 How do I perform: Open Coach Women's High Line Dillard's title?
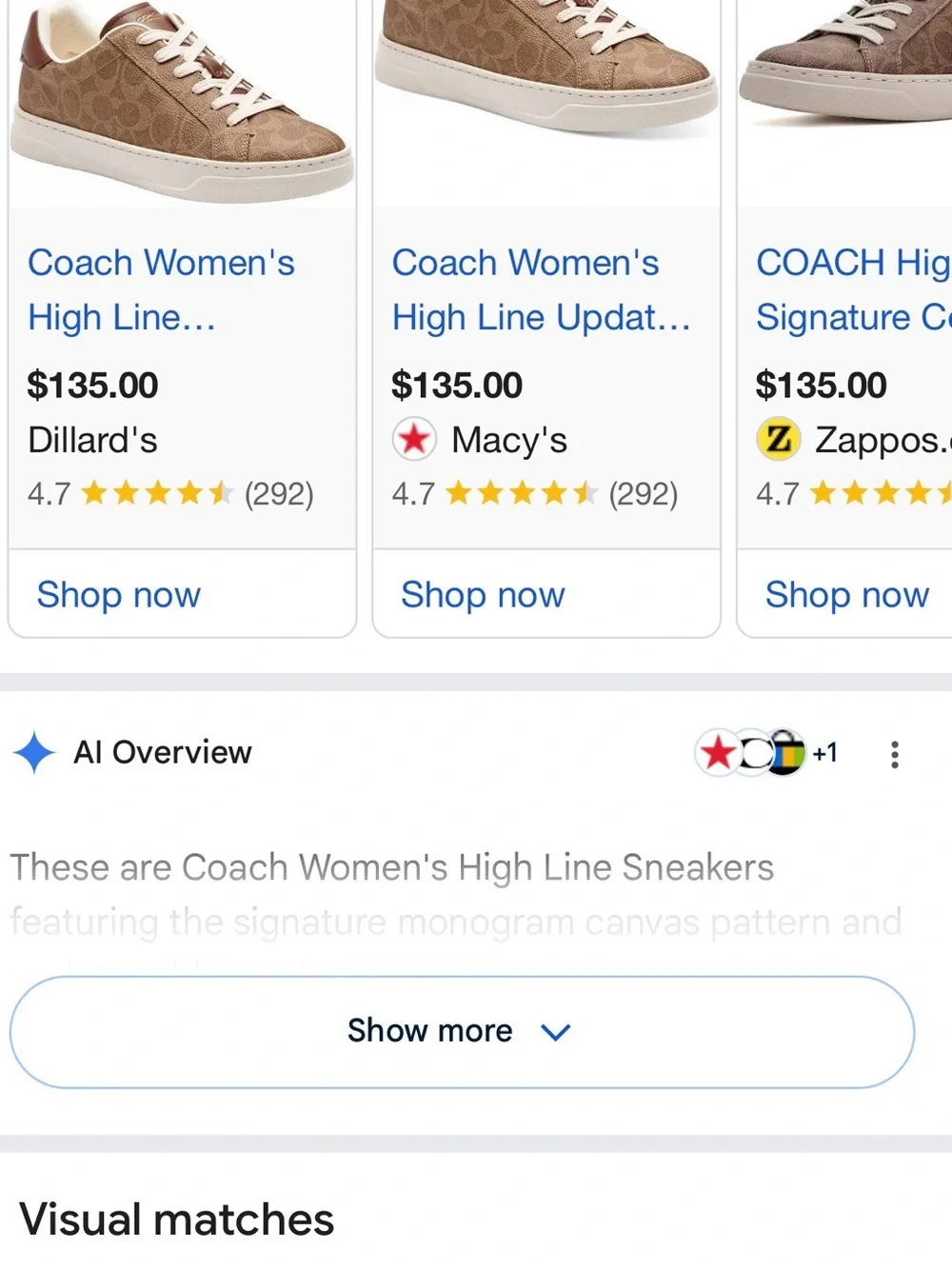(161, 289)
